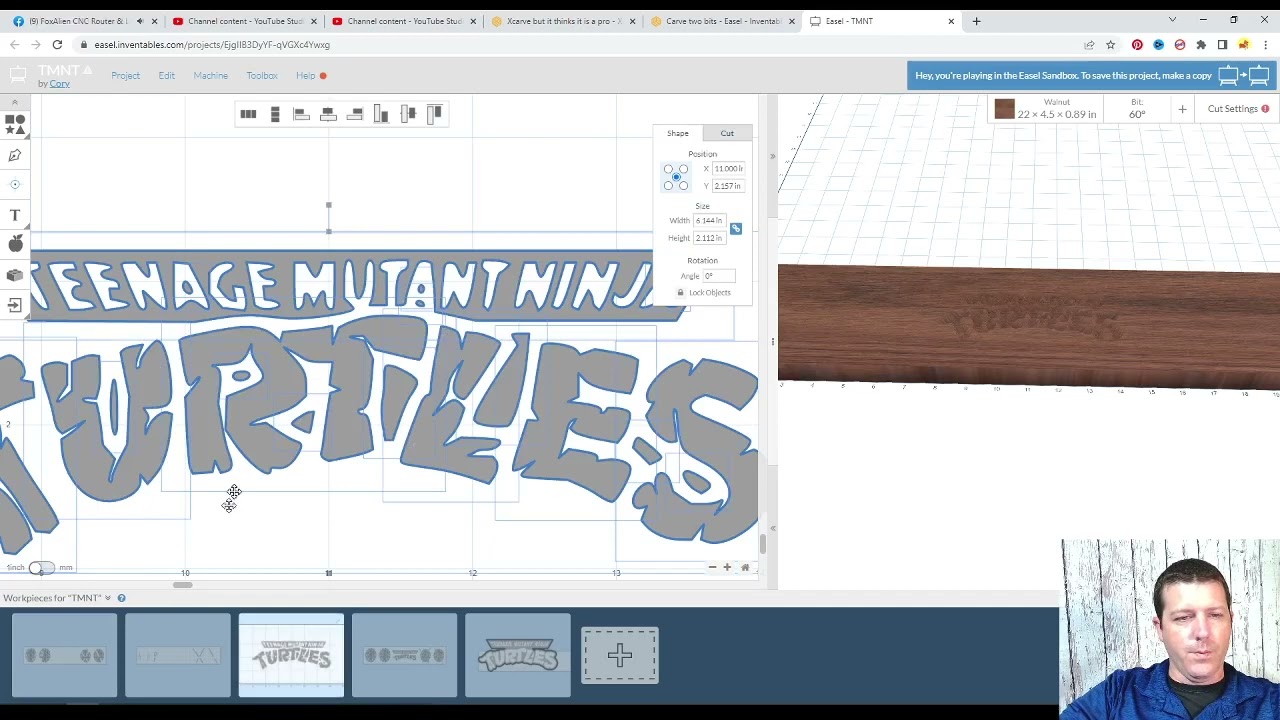Viewport: 1280px width, 720px height.
Task: Click Lock Objects
Action: pos(704,293)
